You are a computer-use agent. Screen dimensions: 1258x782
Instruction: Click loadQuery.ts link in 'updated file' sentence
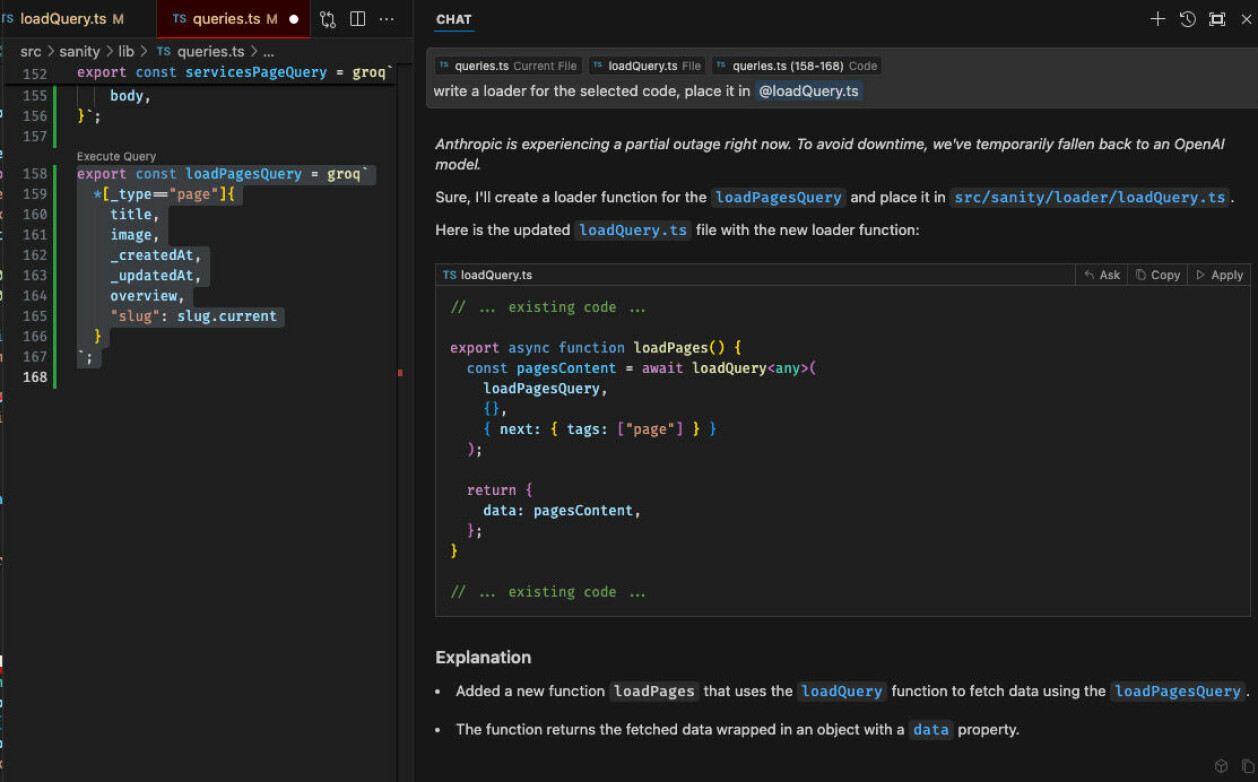coord(633,230)
